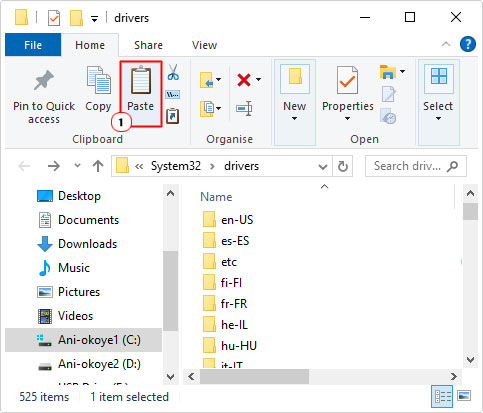Image resolution: width=483 pixels, height=413 pixels.
Task: Select Documents in navigation pane
Action: (x=78, y=220)
